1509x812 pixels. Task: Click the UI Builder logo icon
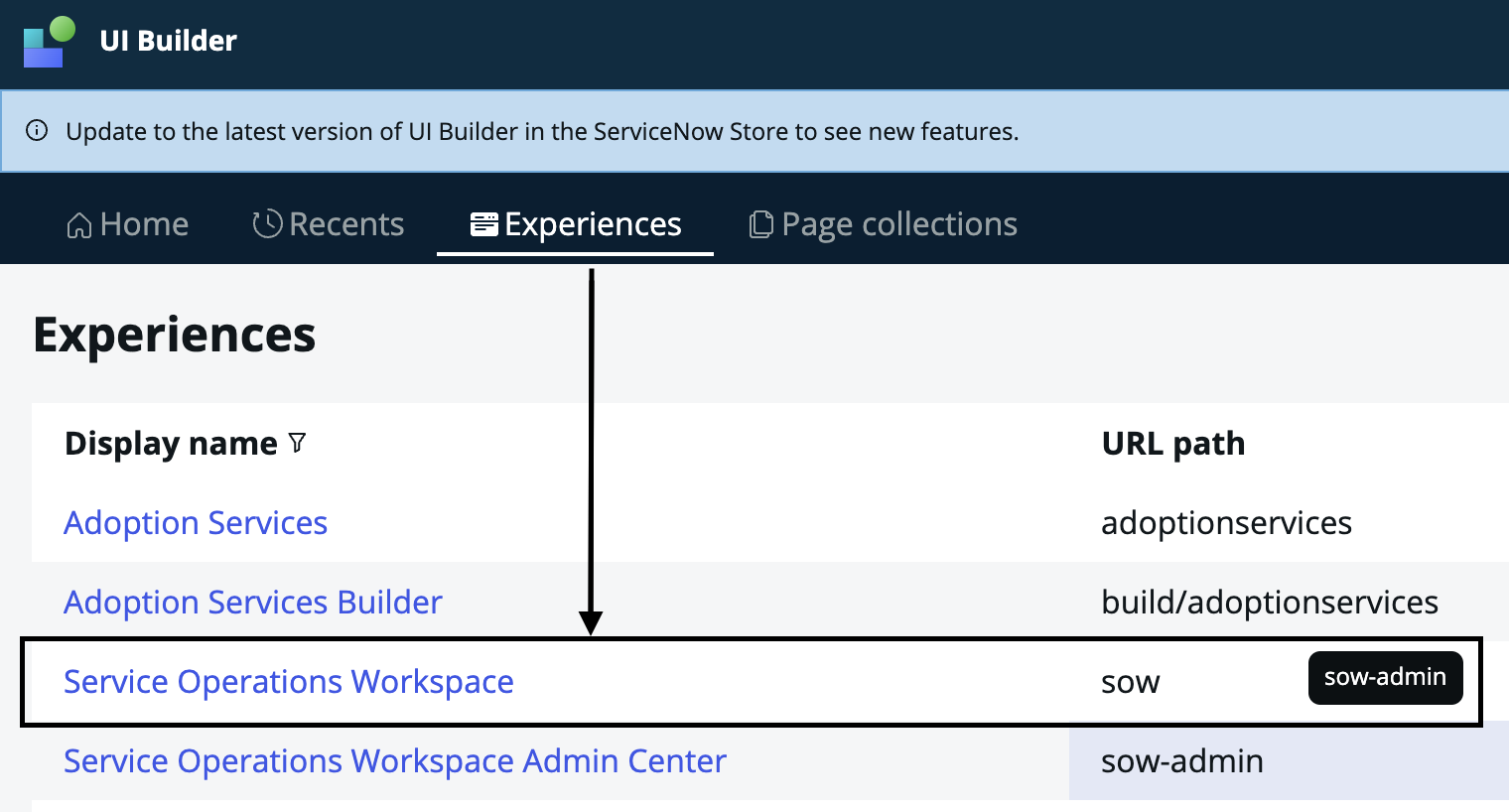click(x=49, y=42)
